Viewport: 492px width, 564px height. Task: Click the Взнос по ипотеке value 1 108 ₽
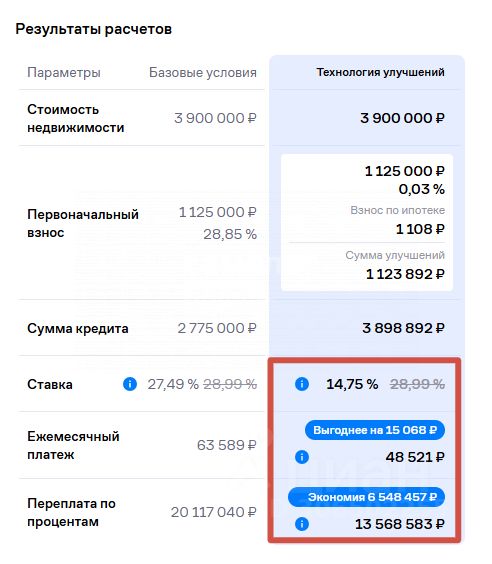[420, 229]
